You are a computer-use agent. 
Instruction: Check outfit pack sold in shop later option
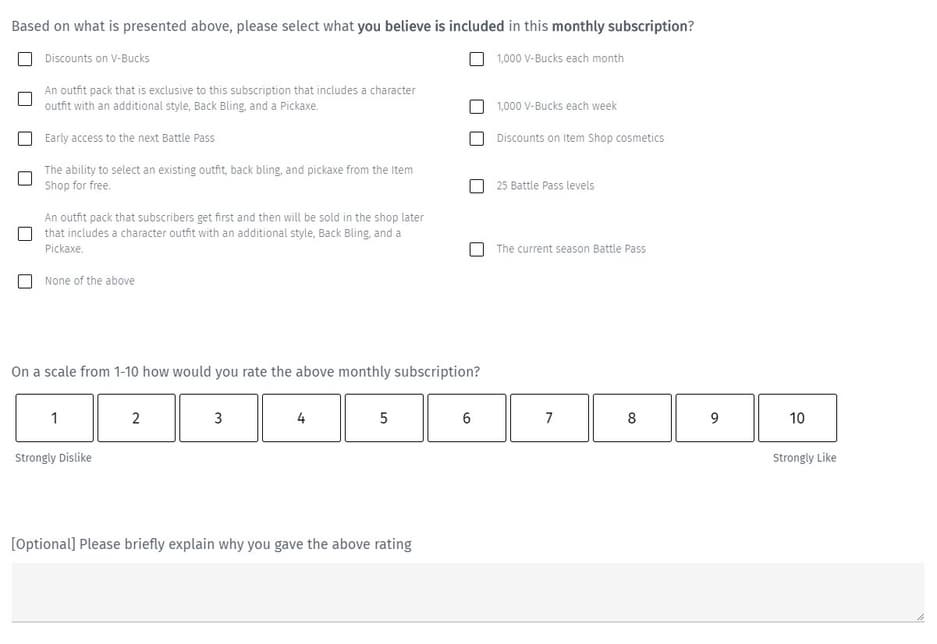[x=24, y=234]
